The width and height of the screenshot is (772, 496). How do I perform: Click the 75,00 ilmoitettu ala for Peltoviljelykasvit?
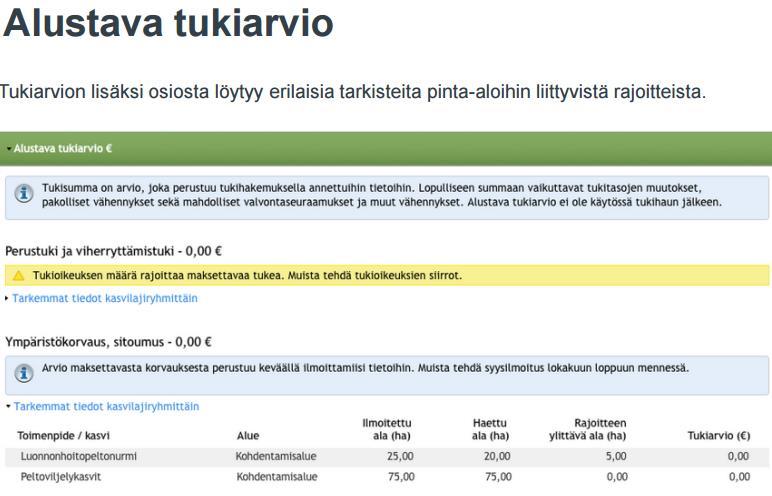click(x=401, y=477)
